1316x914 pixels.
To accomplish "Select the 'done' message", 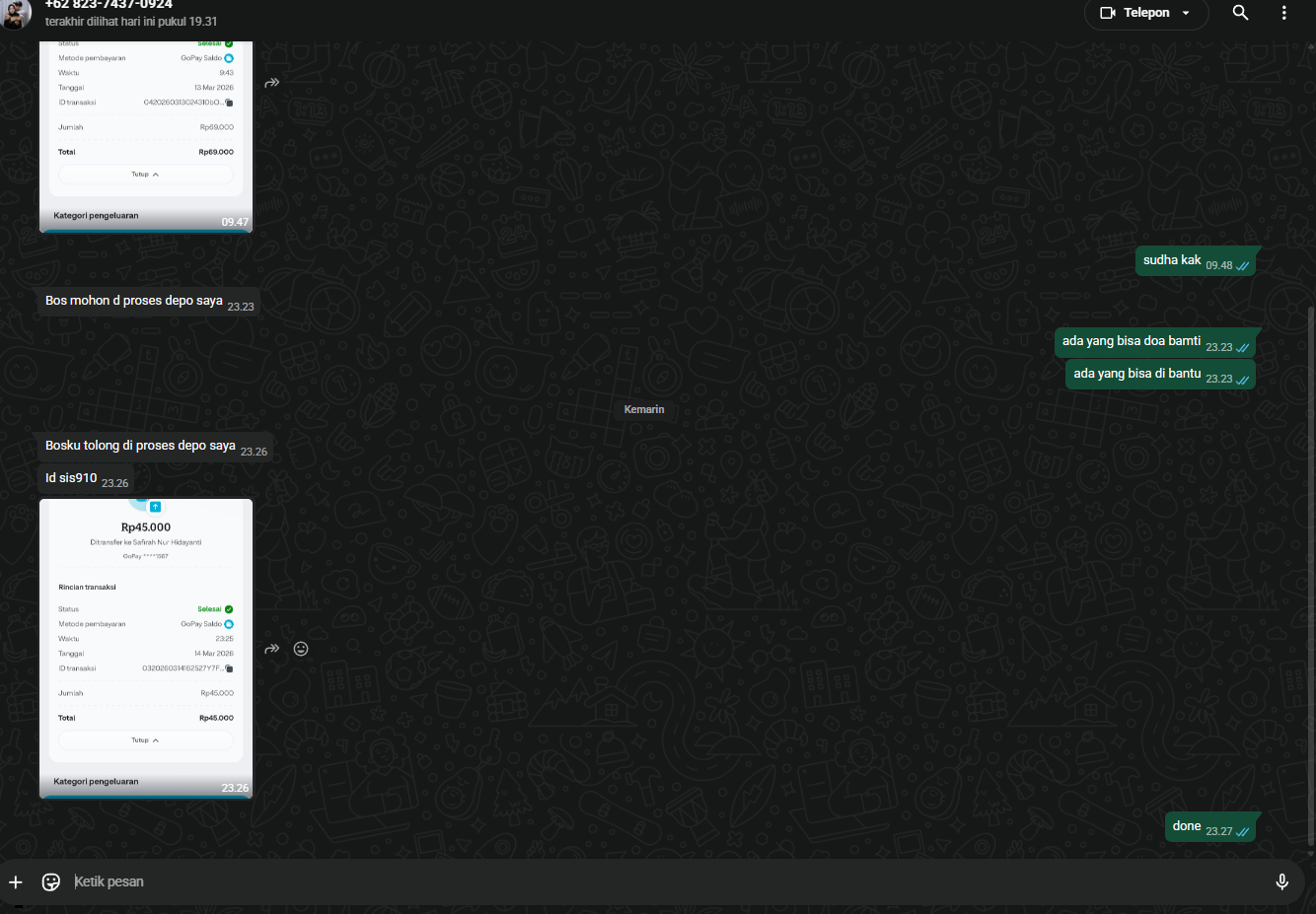I will pyautogui.click(x=1210, y=827).
